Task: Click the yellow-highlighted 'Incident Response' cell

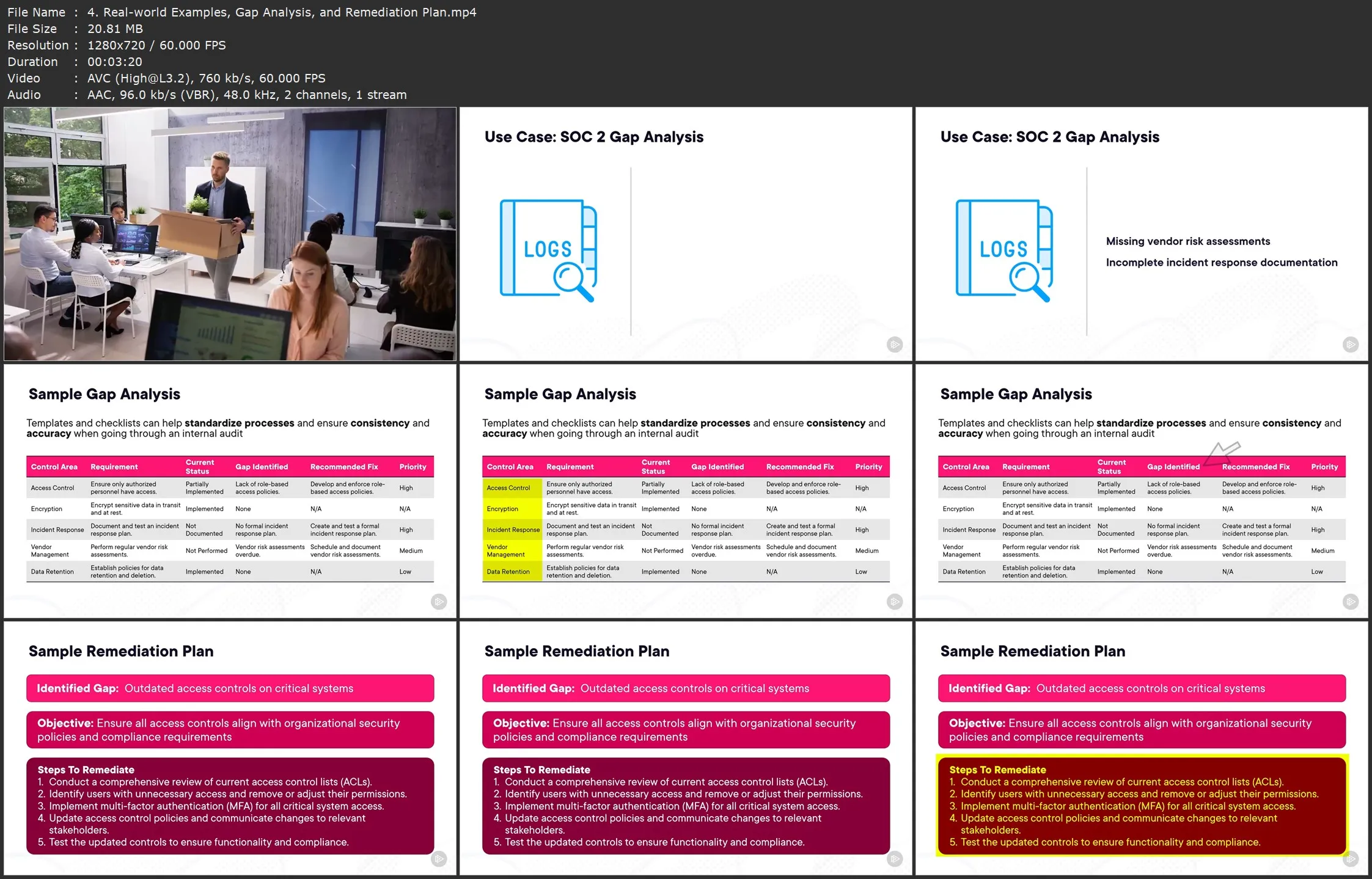Action: click(512, 530)
